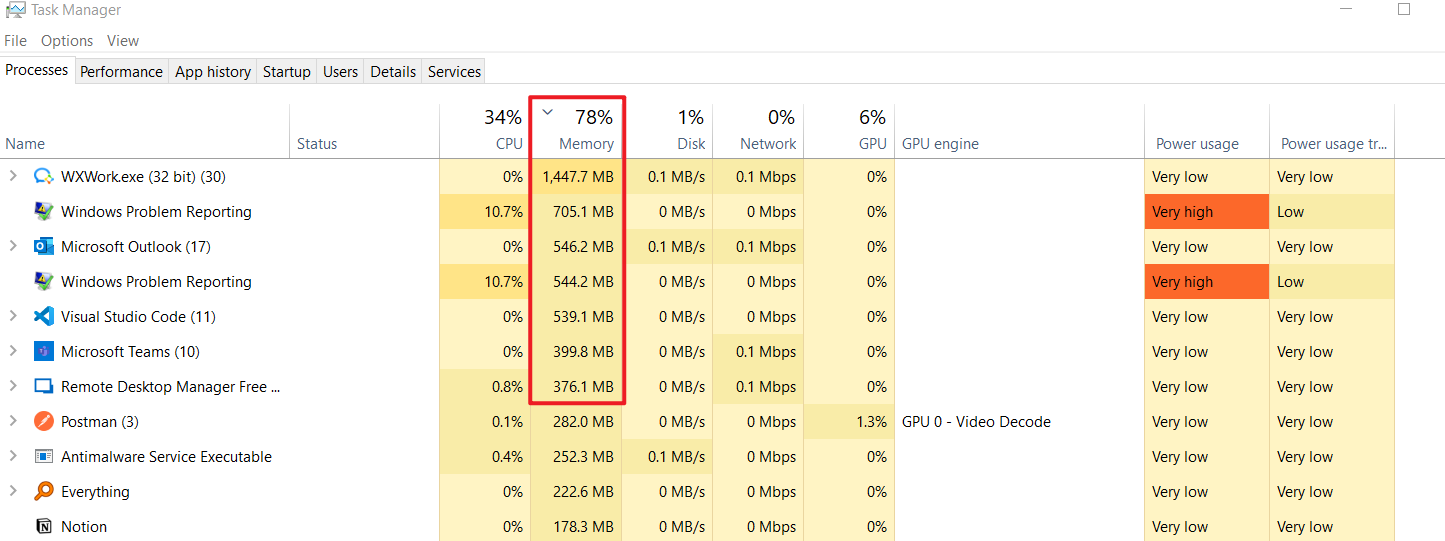
Task: Expand the Remote Desktop Manager Free group
Action: click(x=13, y=387)
